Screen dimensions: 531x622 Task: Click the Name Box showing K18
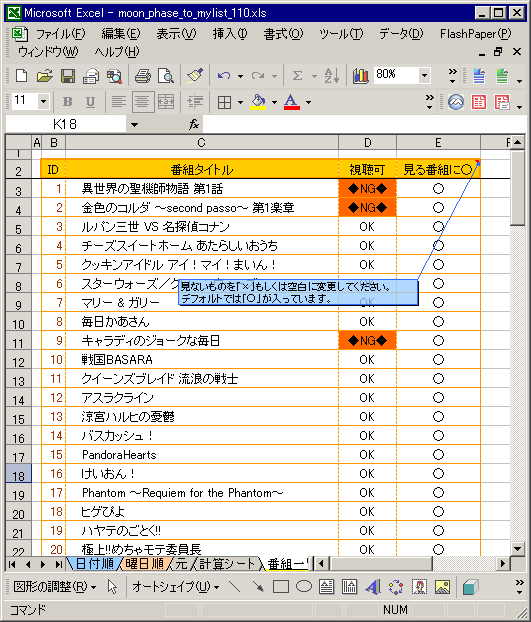[x=66, y=125]
